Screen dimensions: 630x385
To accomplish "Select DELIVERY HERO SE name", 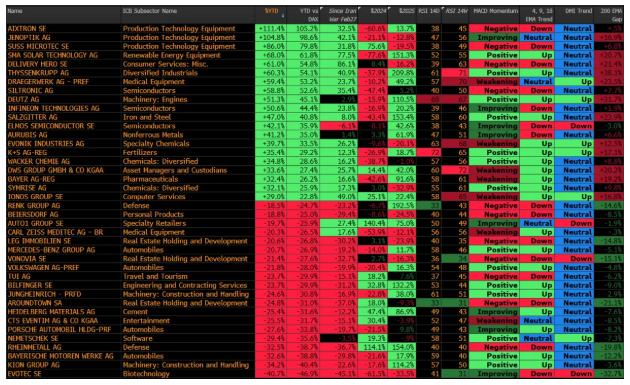I will click(37, 64).
